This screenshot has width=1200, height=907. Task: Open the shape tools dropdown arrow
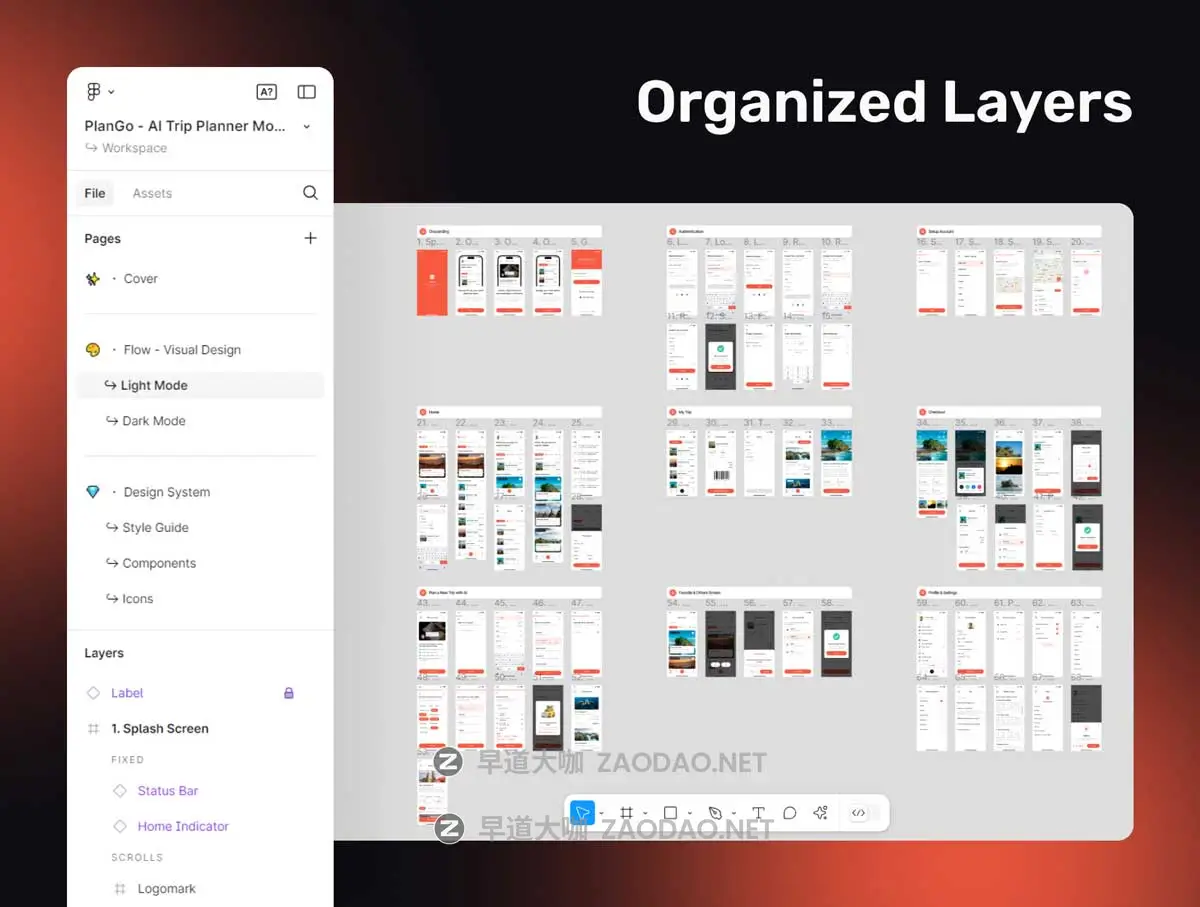tap(690, 814)
